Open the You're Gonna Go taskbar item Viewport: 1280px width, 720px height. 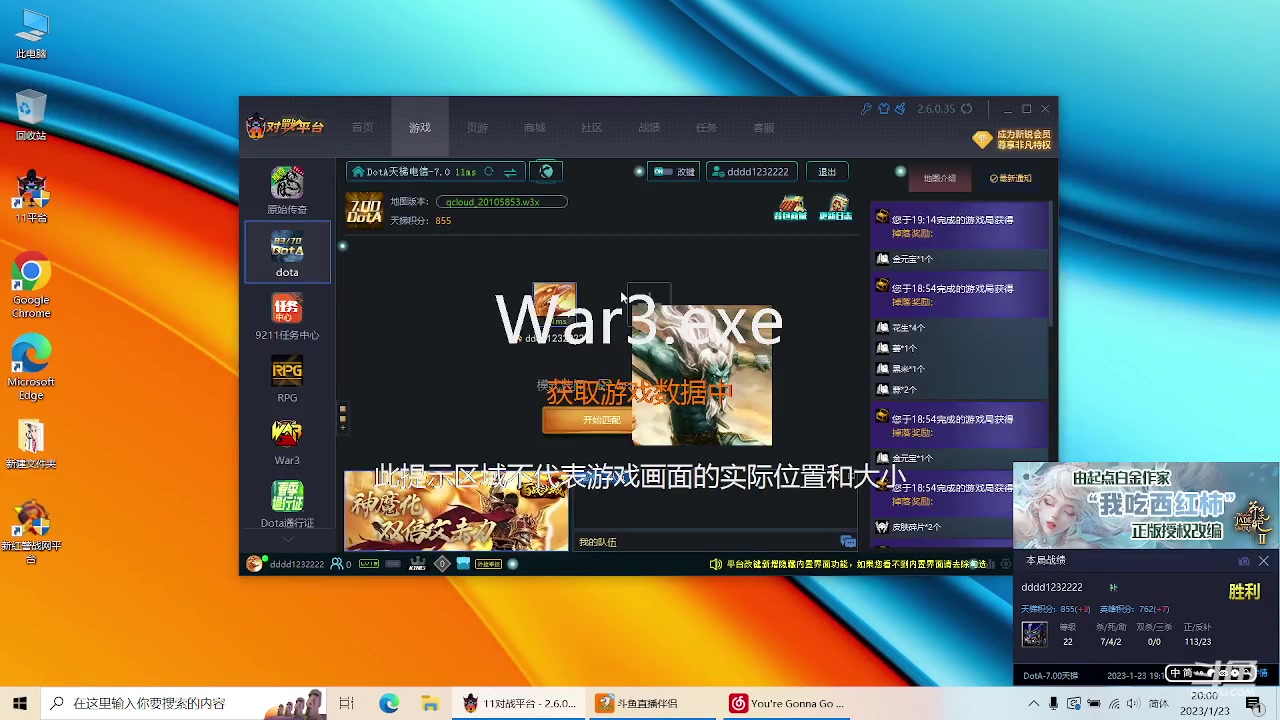(785, 703)
